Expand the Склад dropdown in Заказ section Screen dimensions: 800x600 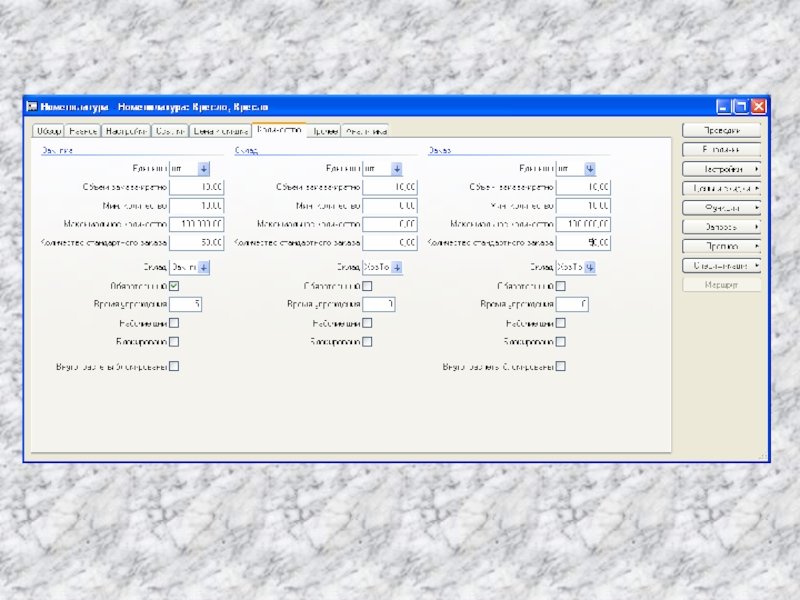pos(590,267)
